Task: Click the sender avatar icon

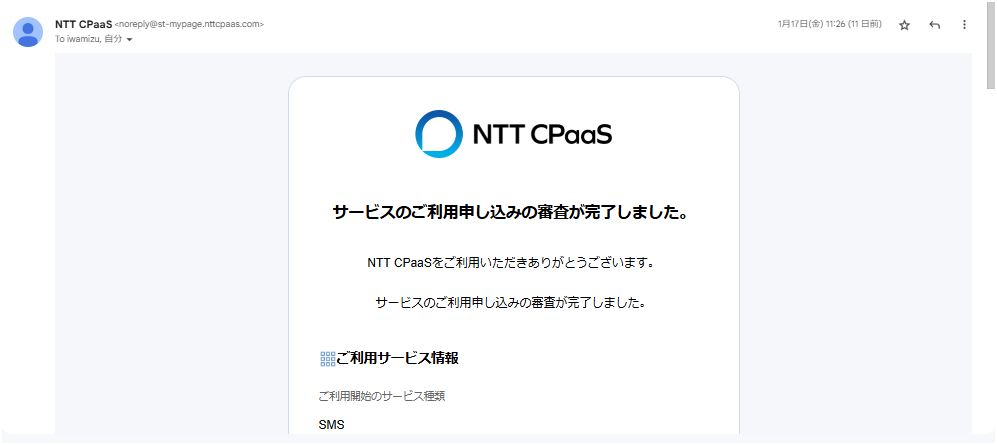Action: (x=28, y=32)
